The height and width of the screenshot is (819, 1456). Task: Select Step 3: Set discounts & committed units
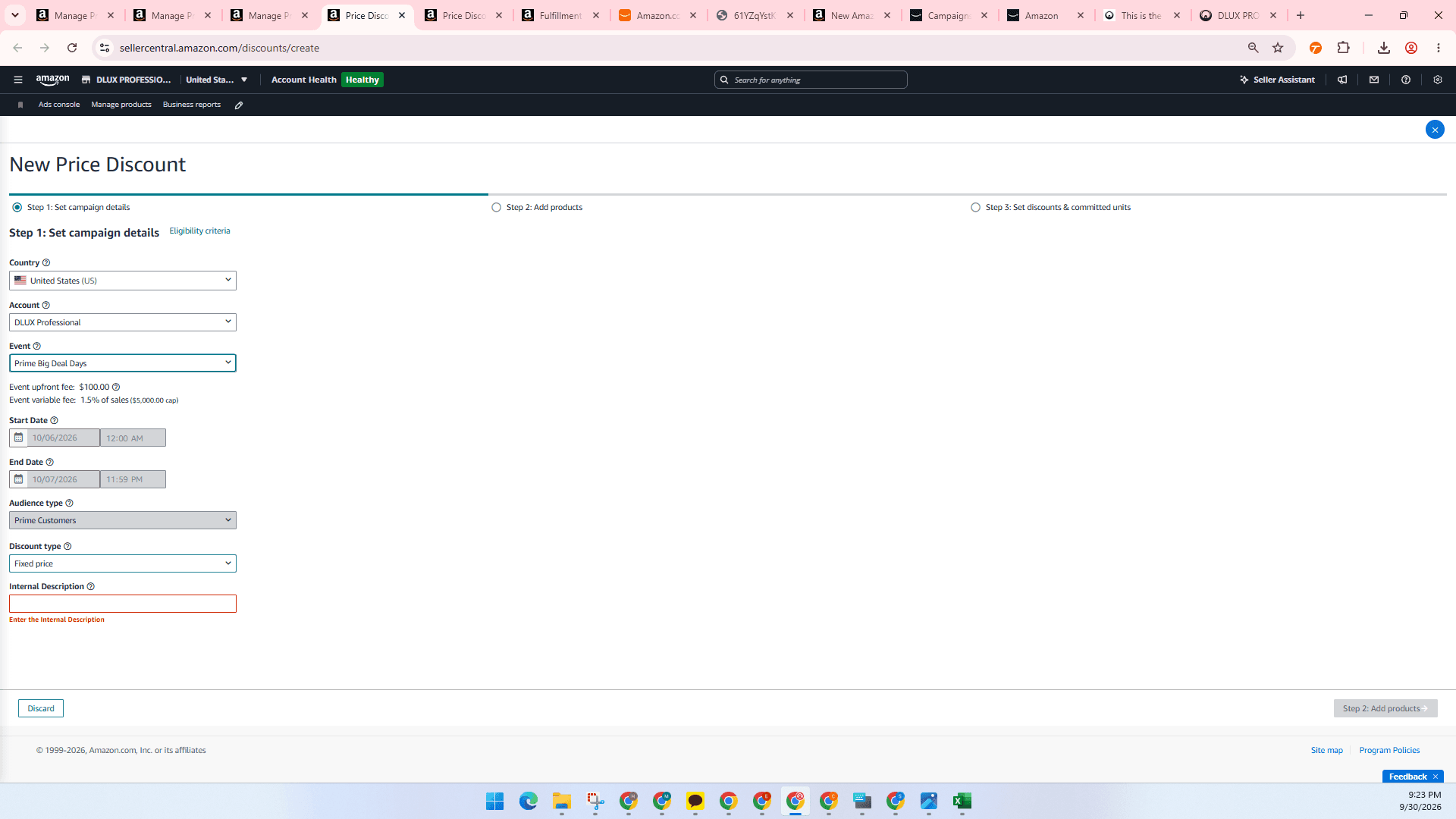tap(975, 207)
